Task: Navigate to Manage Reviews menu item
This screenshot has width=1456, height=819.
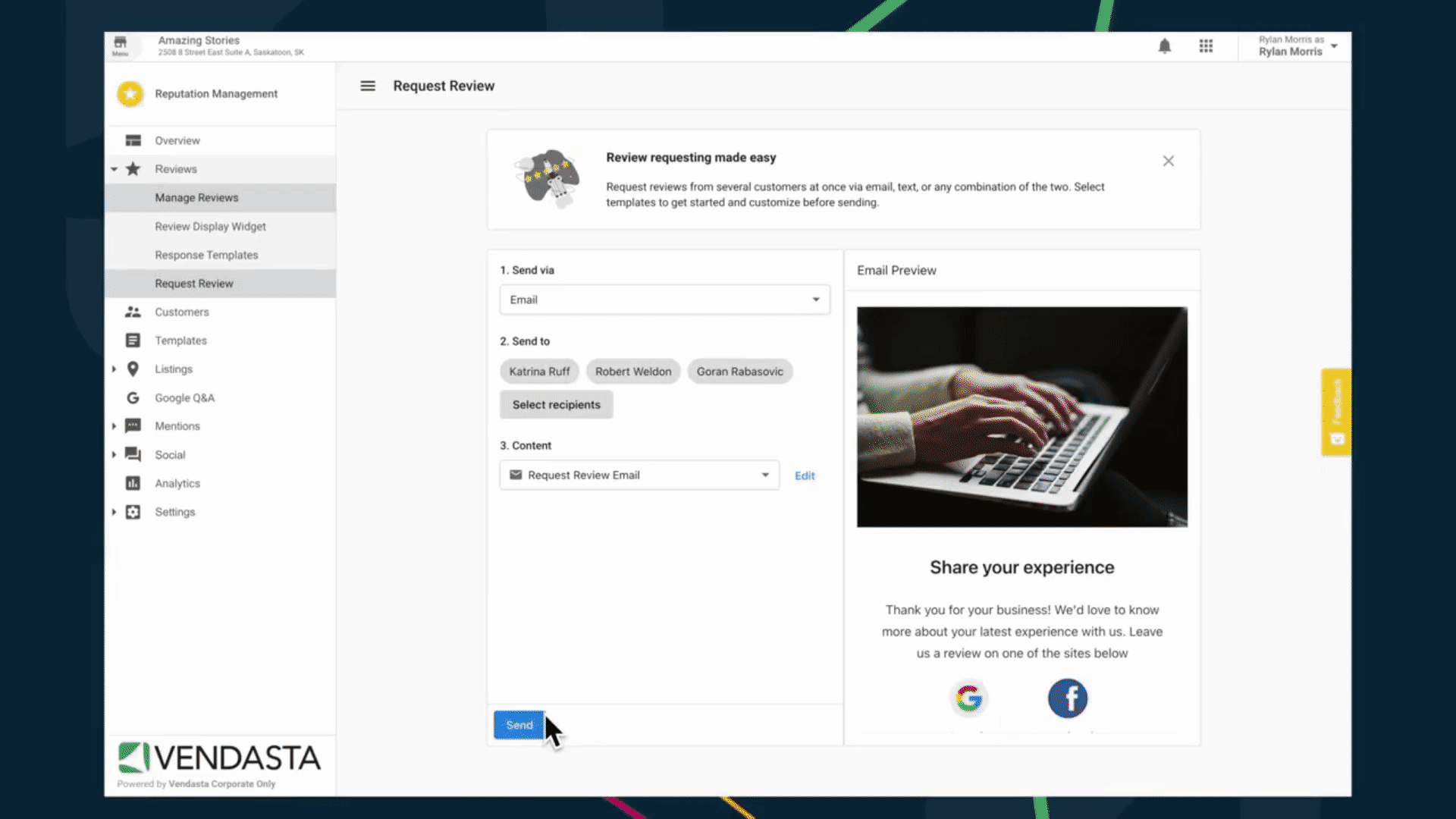Action: (196, 197)
